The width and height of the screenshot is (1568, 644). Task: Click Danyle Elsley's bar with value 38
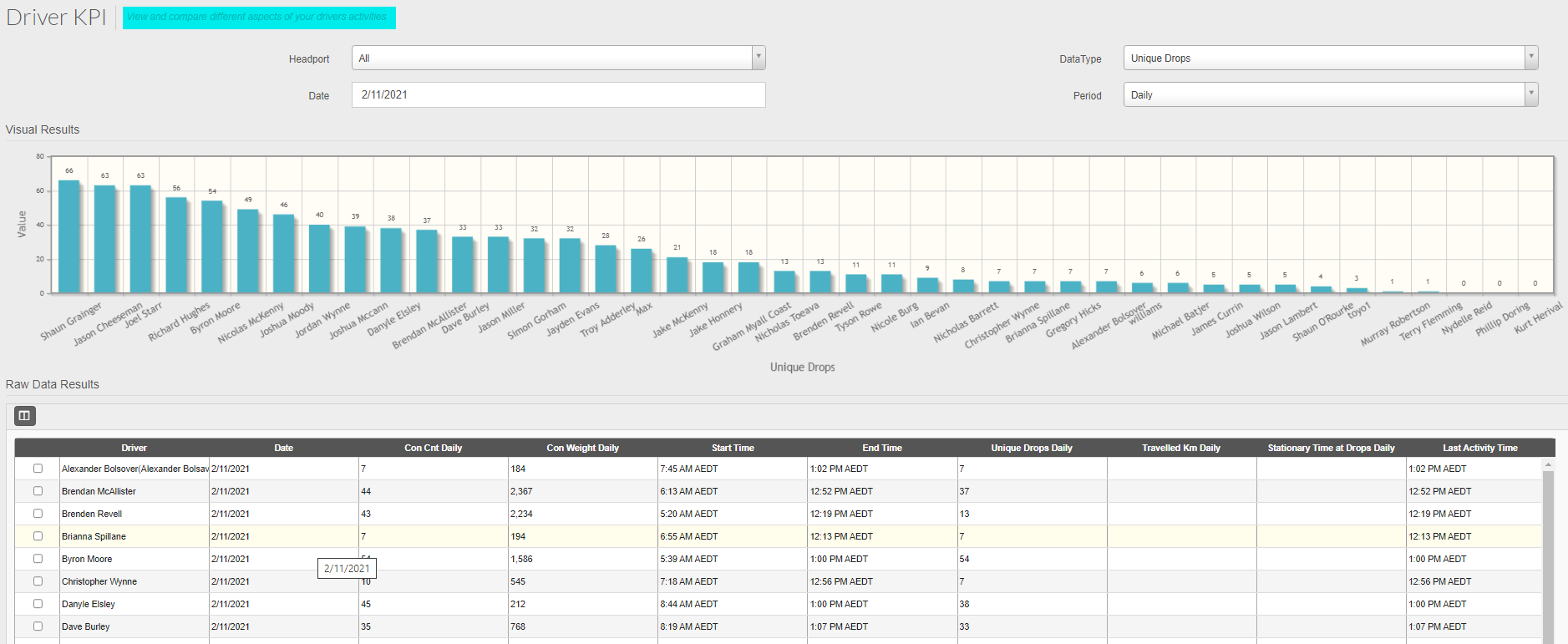[391, 261]
